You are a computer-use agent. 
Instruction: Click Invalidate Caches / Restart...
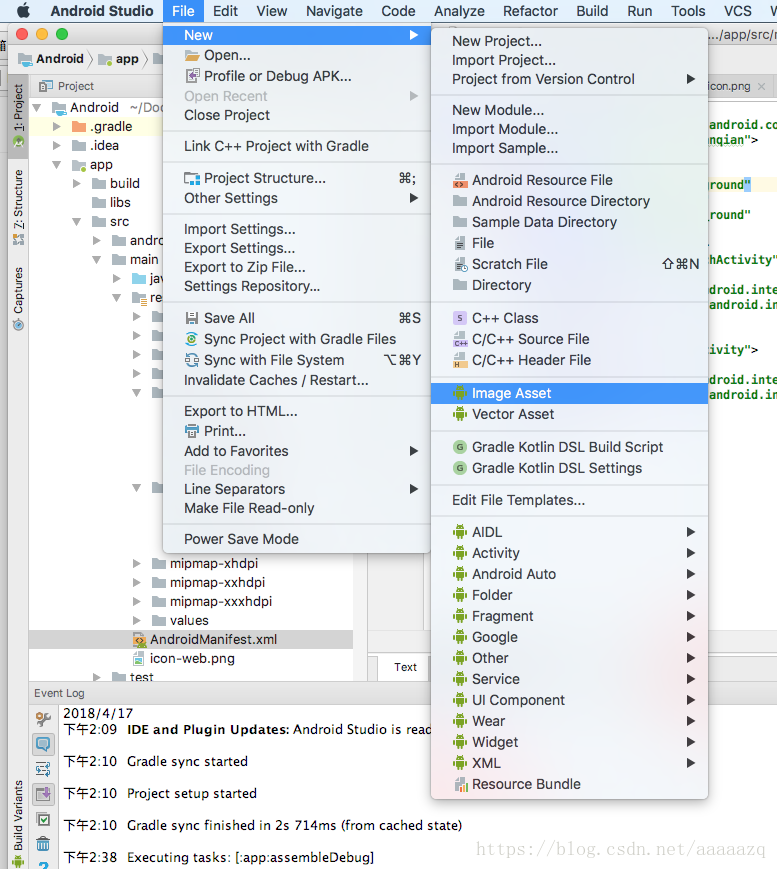click(x=297, y=380)
